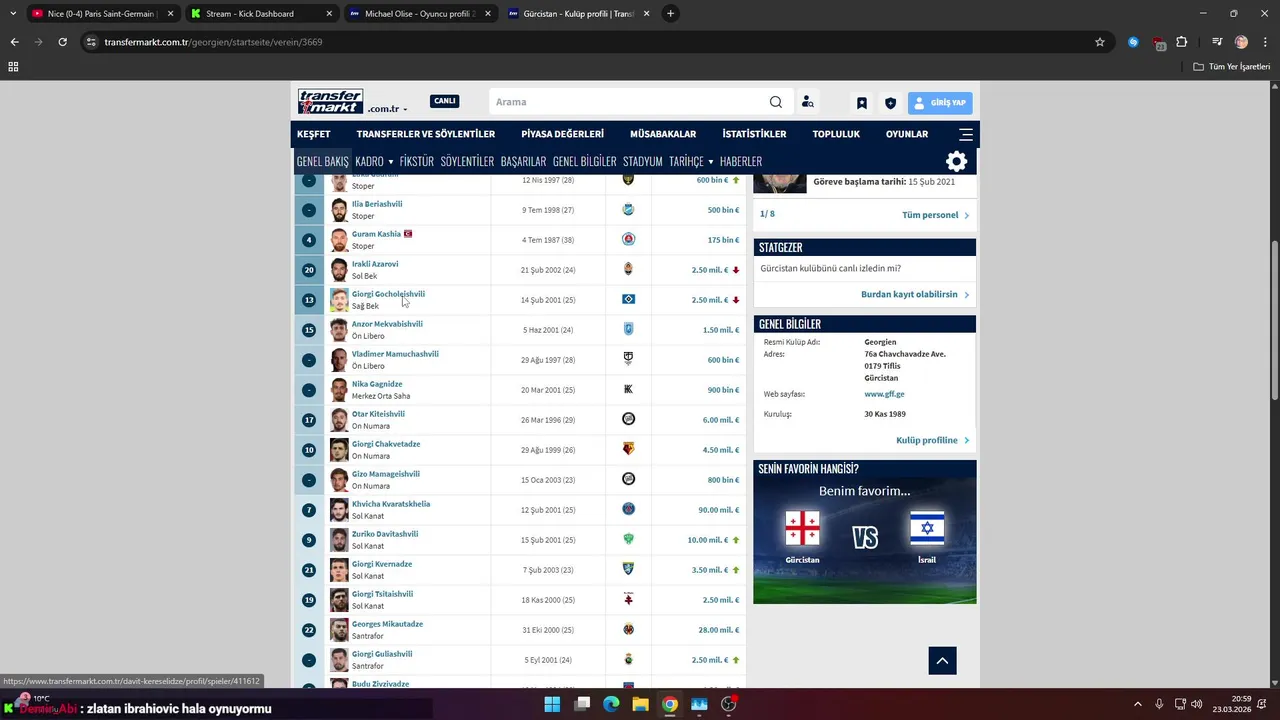Open Chrome from the taskbar
1280x720 pixels.
pos(670,704)
